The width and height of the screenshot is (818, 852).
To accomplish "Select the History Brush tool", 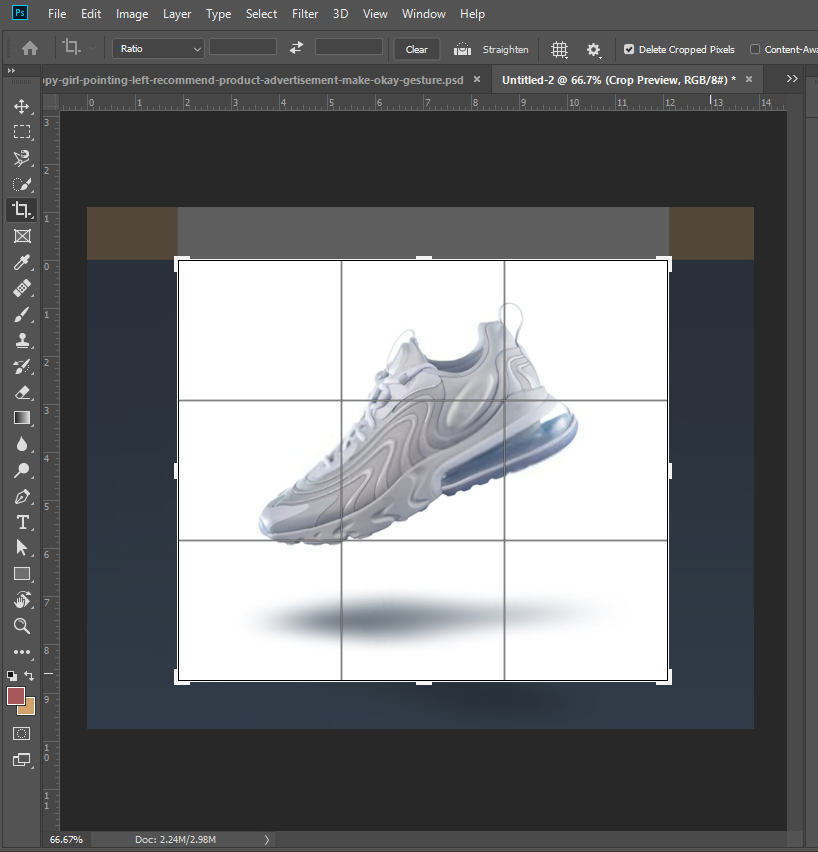I will click(x=22, y=367).
